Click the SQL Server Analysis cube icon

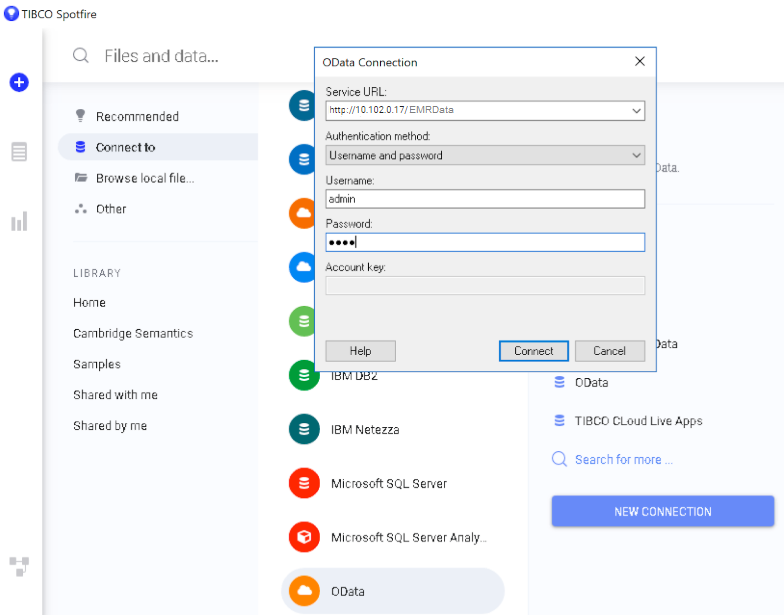coord(304,537)
